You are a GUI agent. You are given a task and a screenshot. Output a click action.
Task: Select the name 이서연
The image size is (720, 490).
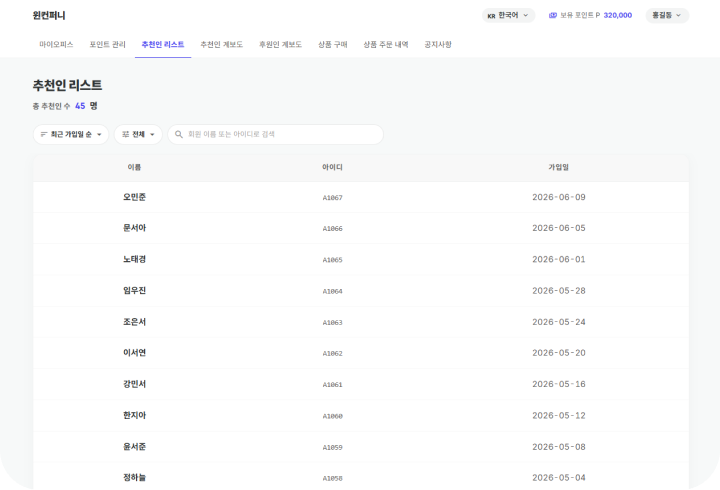tap(134, 353)
